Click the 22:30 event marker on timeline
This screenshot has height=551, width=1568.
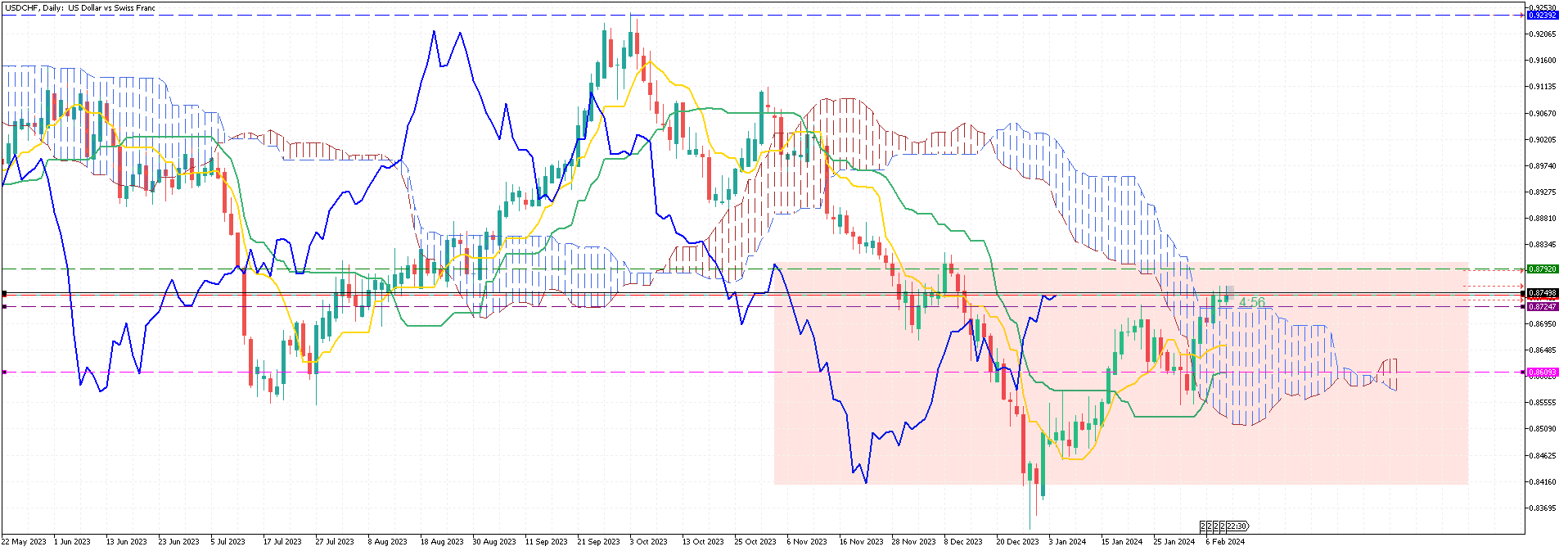1237,526
